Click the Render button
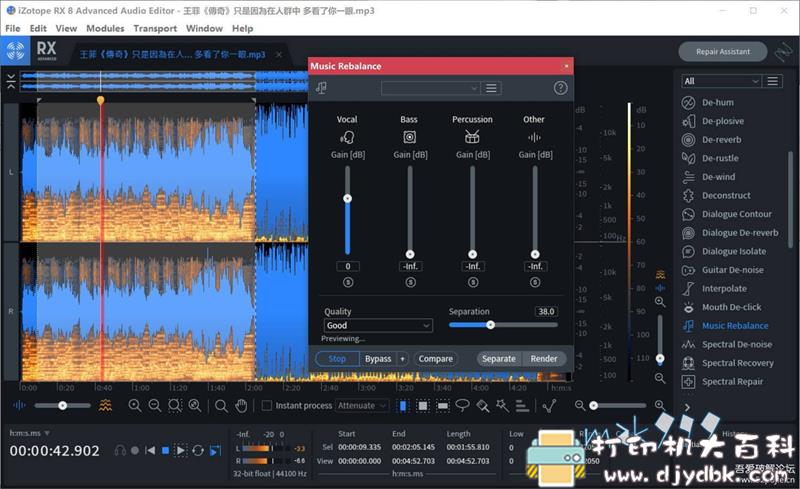This screenshot has height=489, width=800. tap(544, 359)
